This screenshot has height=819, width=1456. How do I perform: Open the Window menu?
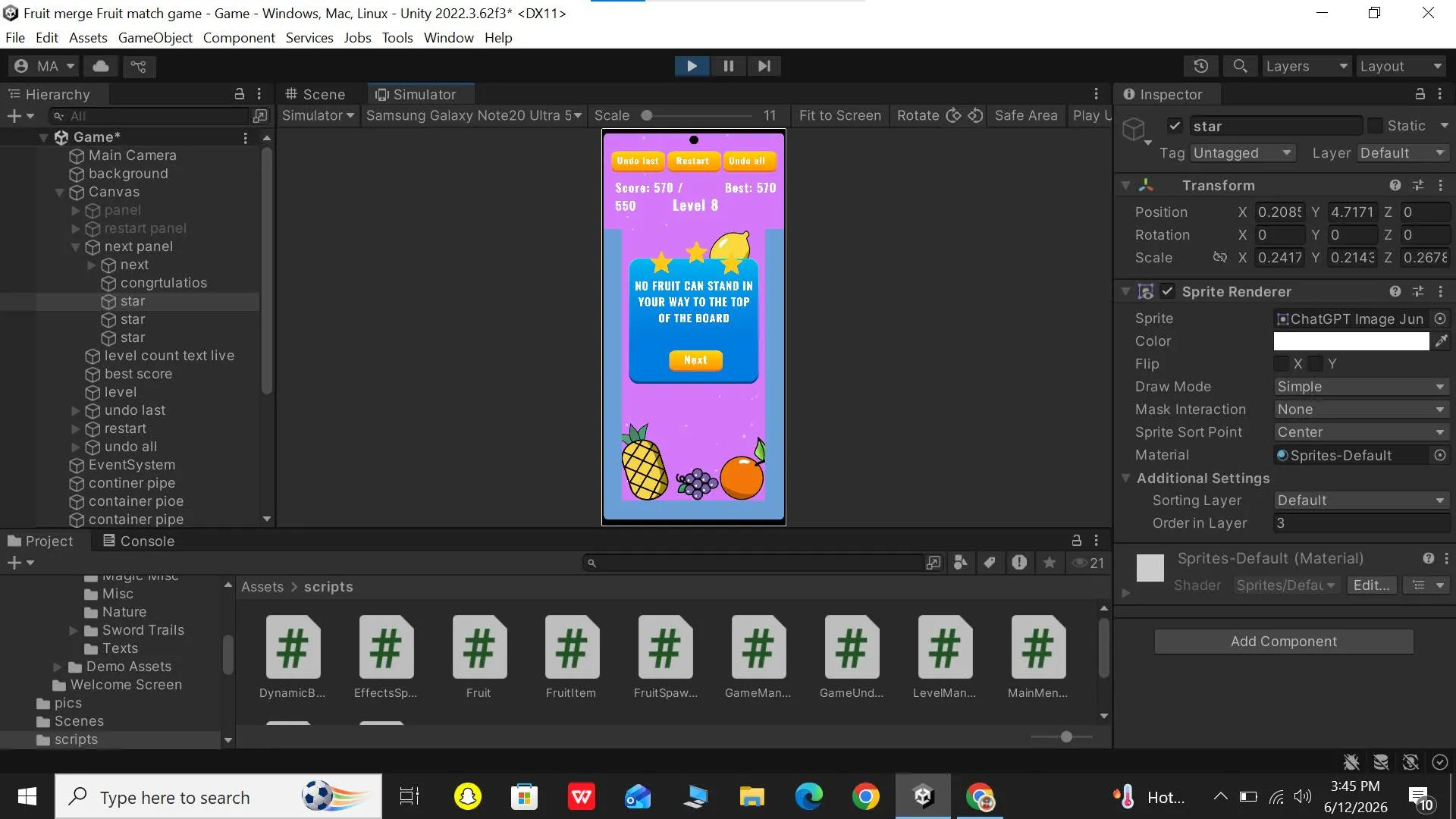(448, 37)
